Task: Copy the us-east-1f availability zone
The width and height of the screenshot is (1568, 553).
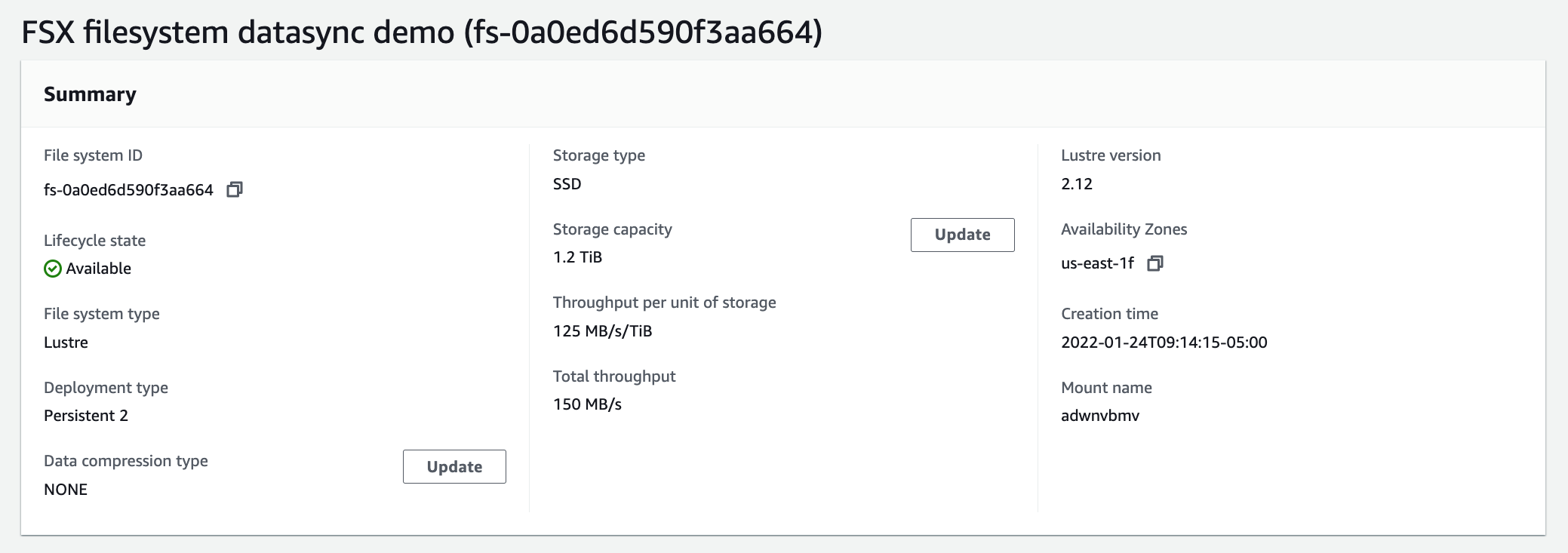Action: pos(1155,263)
